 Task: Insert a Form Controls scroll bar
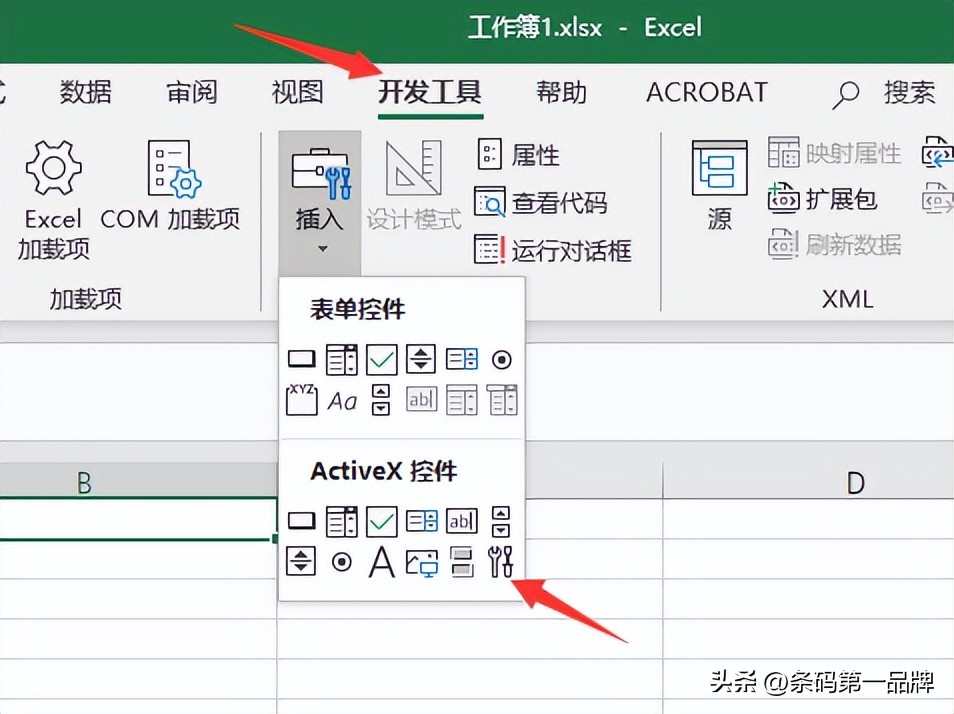point(381,398)
